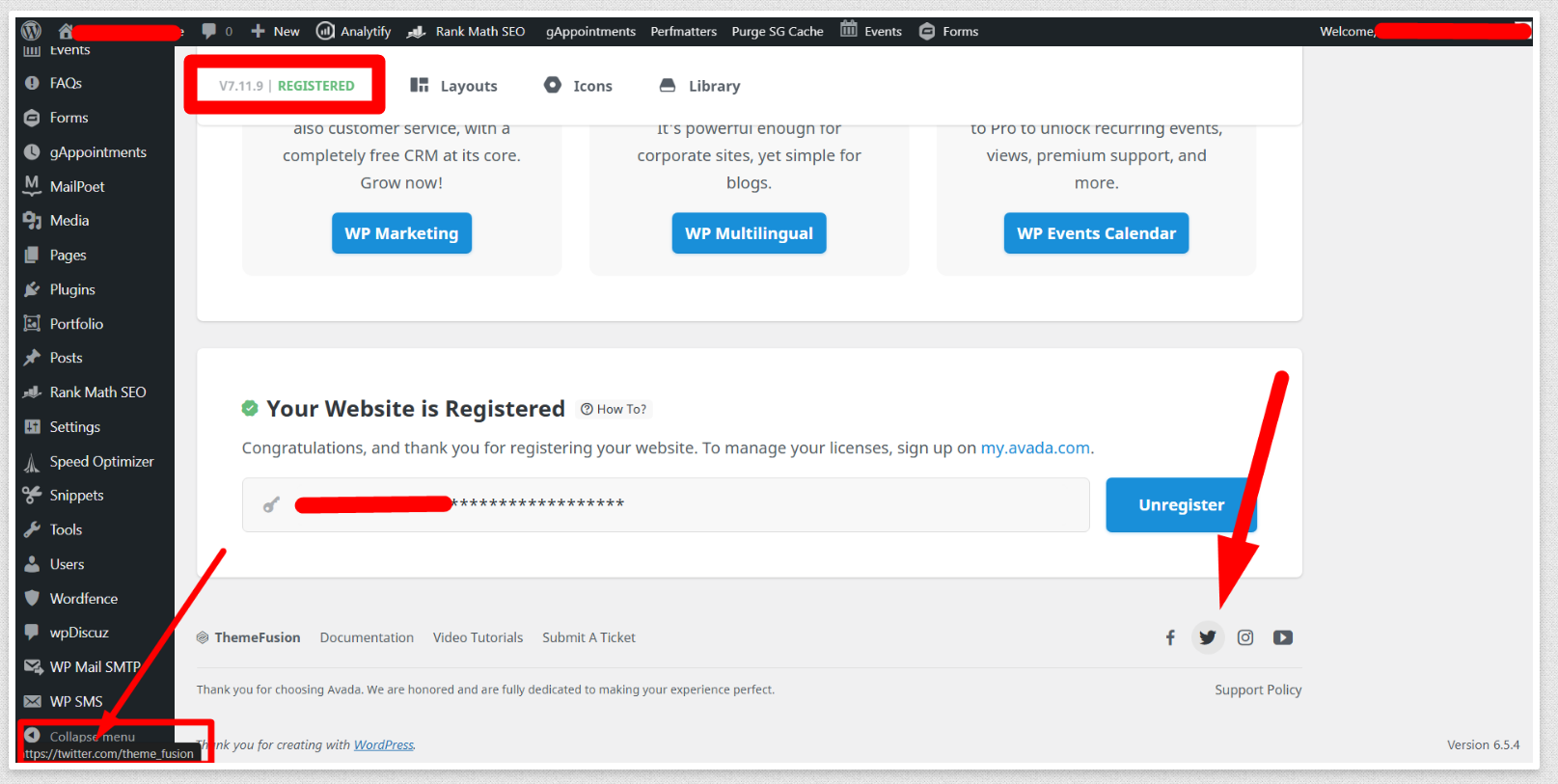
Task: Open ThemeFusion YouTube icon
Action: [x=1283, y=637]
